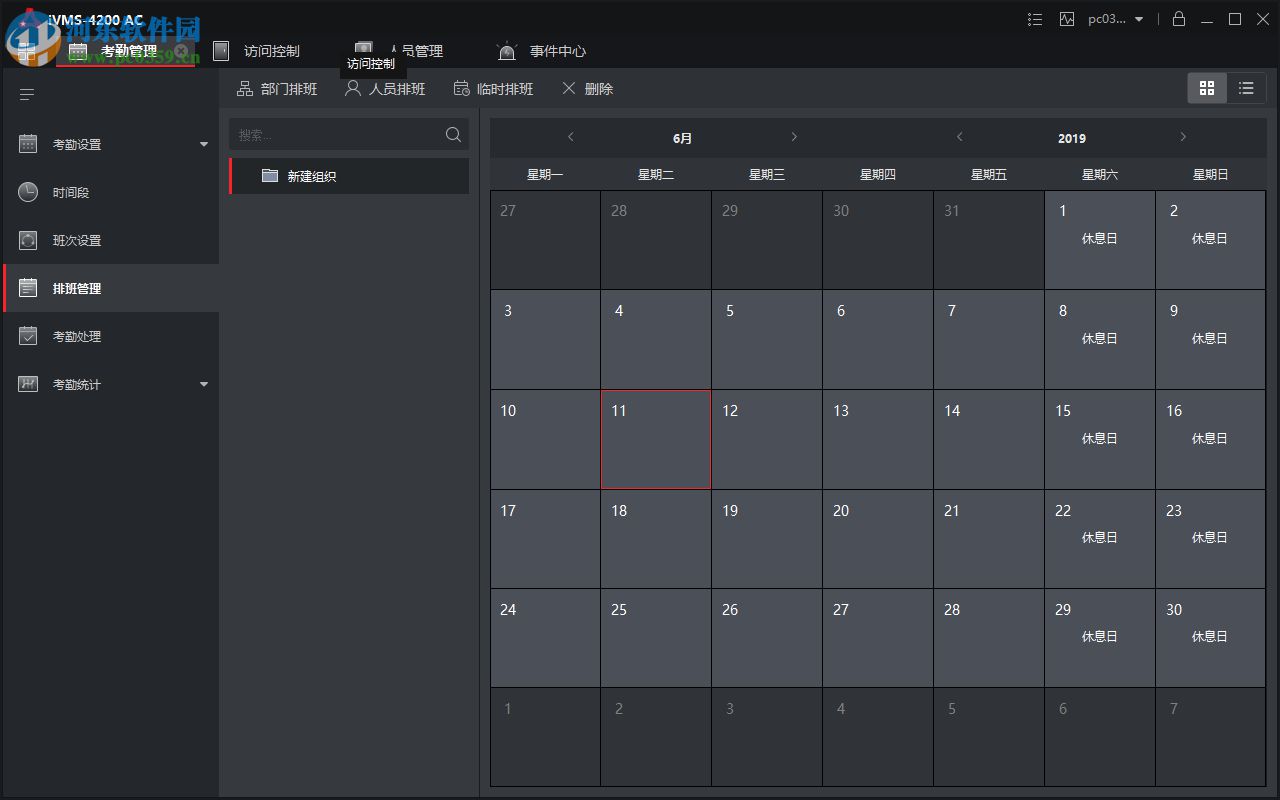Image resolution: width=1280 pixels, height=800 pixels.
Task: Click the 人员排班 toolbar button
Action: point(385,89)
